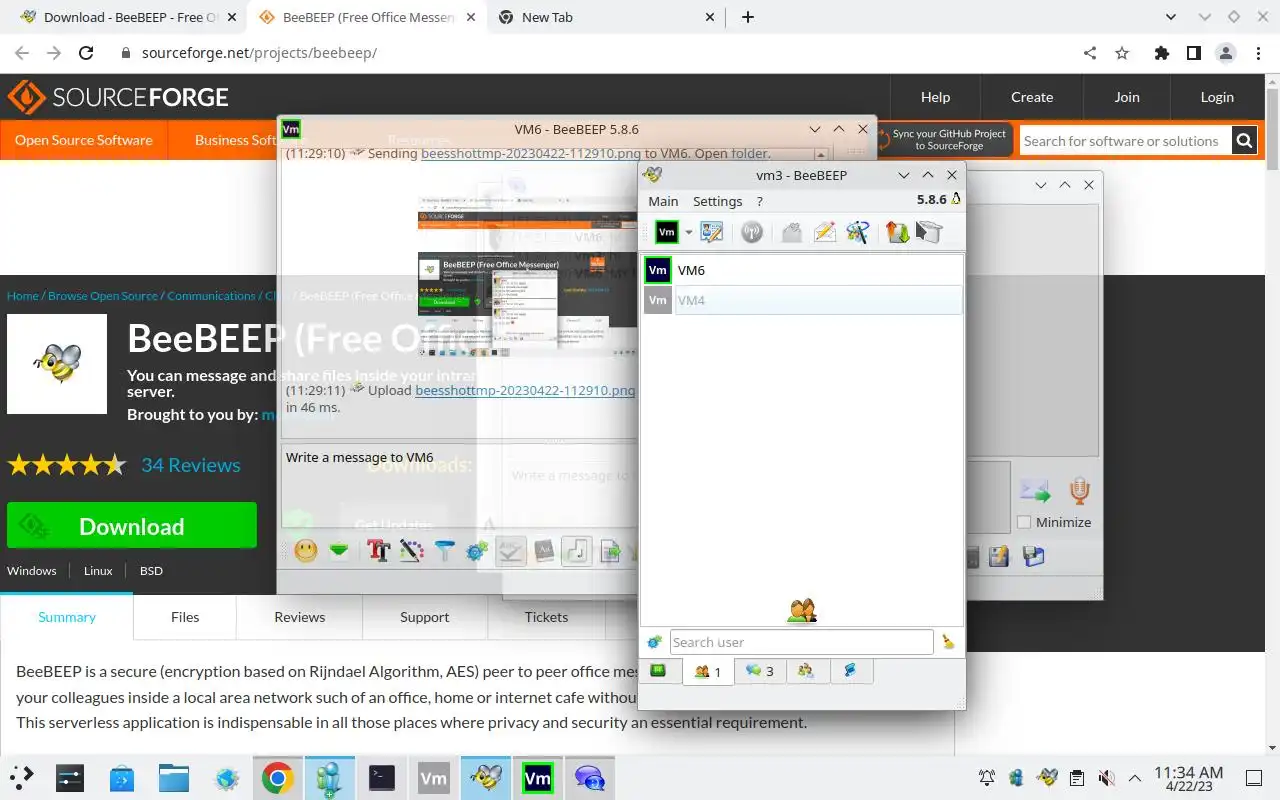Show hidden system tray icons arrow
The image size is (1280, 800).
(x=1135, y=778)
